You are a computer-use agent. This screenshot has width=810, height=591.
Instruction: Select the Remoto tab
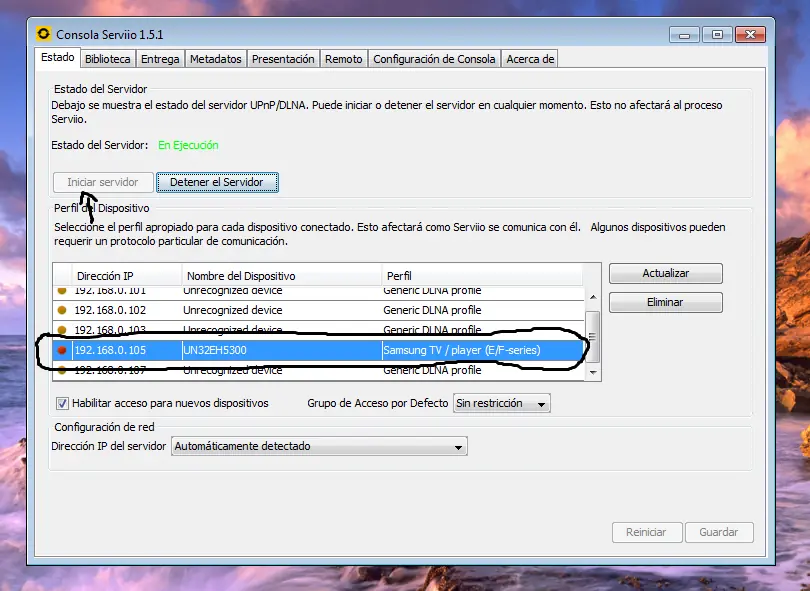344,59
